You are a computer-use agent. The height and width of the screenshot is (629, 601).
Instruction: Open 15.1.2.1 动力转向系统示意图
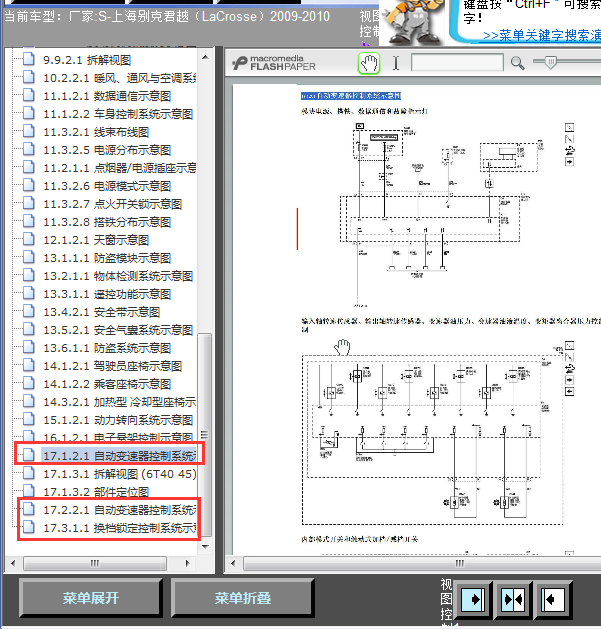(x=118, y=420)
